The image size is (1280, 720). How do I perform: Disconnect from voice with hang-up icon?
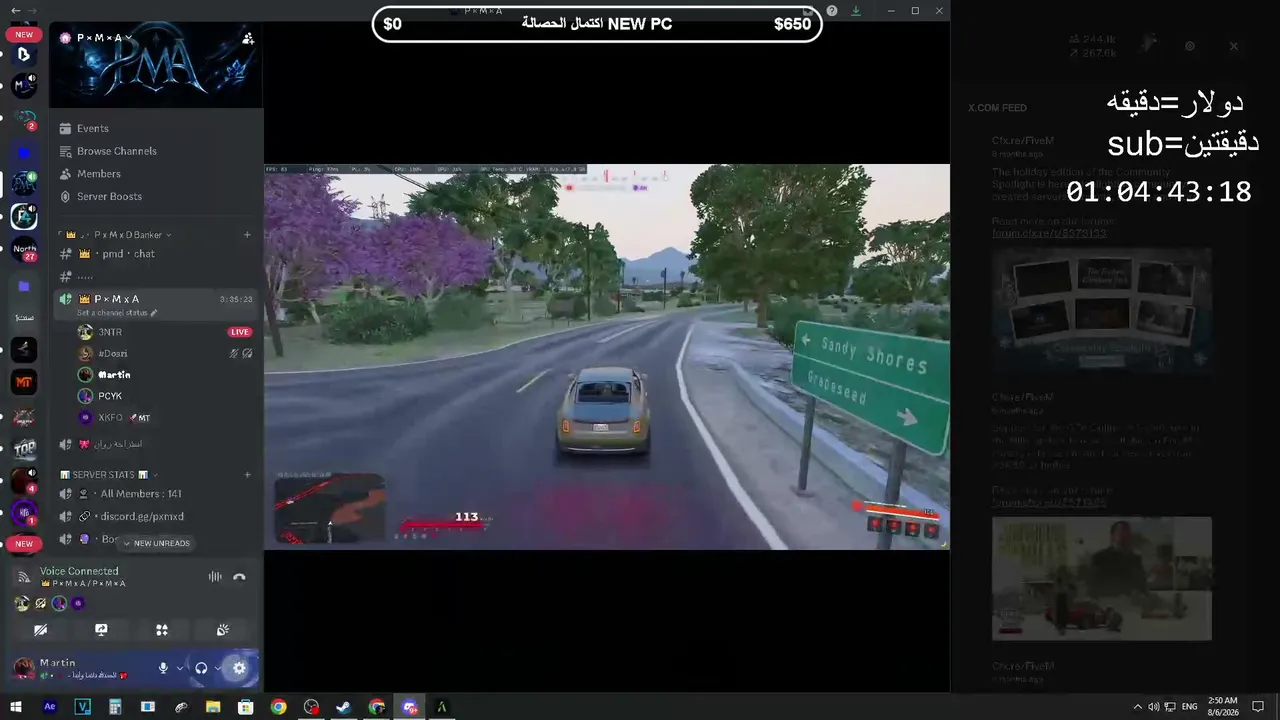point(239,577)
